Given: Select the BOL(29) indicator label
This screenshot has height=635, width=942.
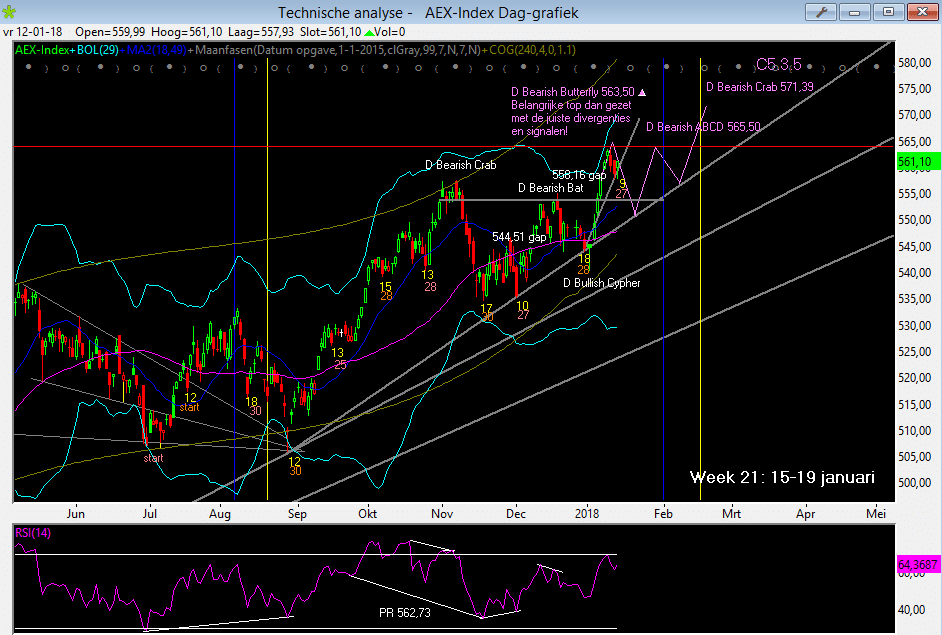Looking at the screenshot, I should click(98, 50).
